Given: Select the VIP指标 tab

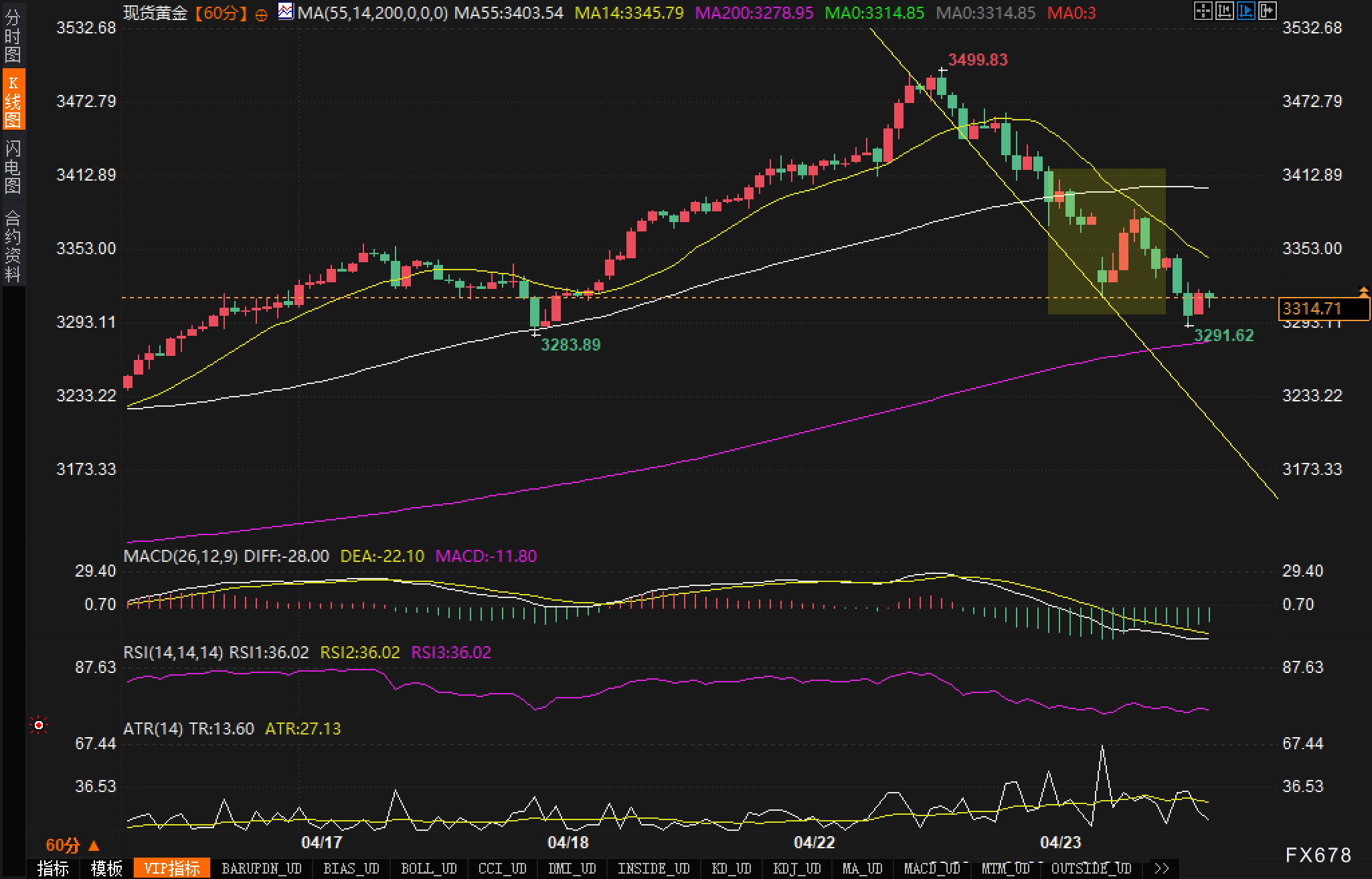Looking at the screenshot, I should [172, 868].
